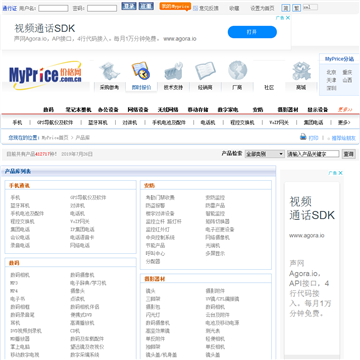This screenshot has width=360, height=360.
Task: Click 网络电话 in the 手机通讯 list
Action: (80, 246)
